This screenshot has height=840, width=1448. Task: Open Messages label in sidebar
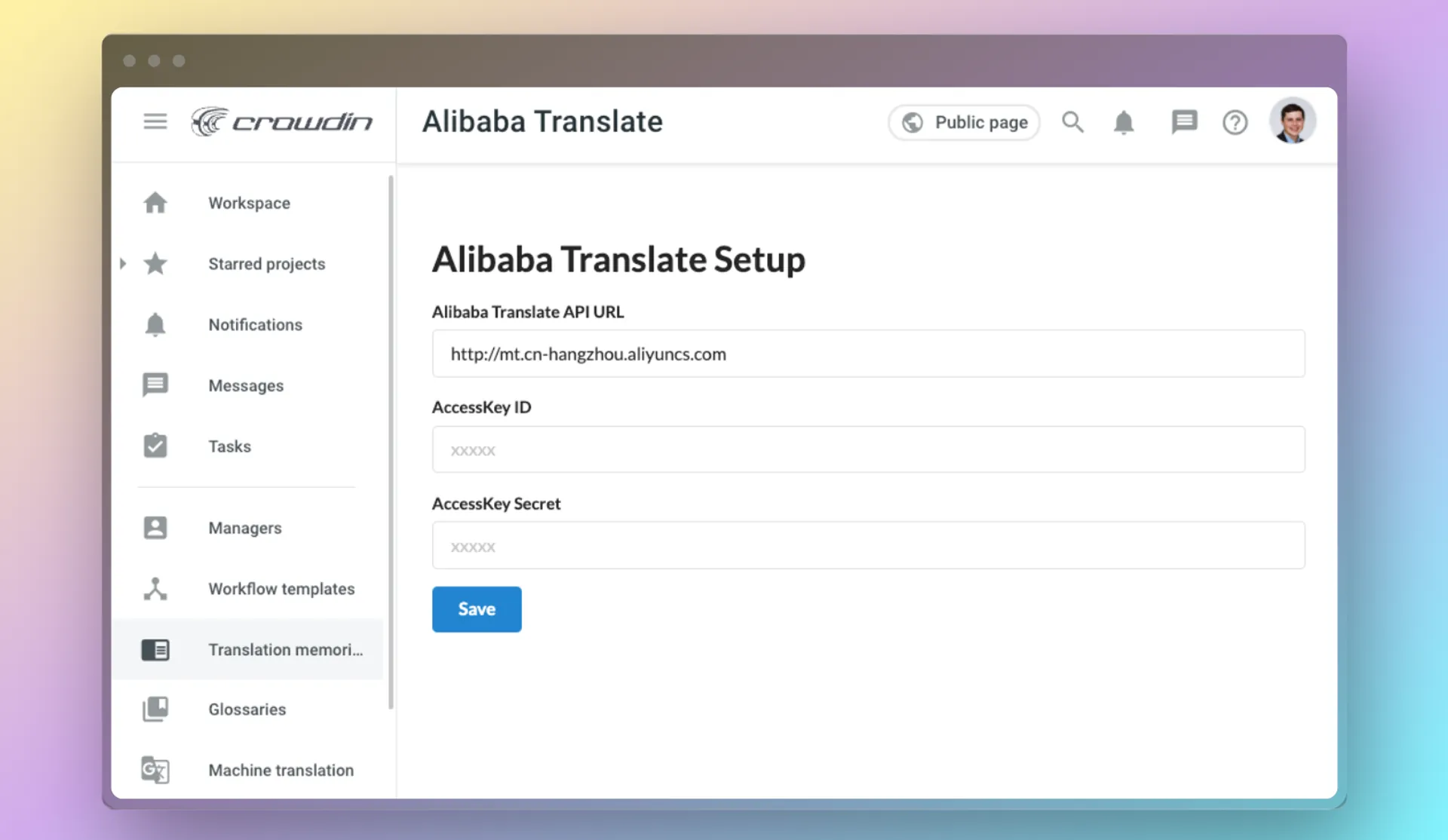pos(247,385)
